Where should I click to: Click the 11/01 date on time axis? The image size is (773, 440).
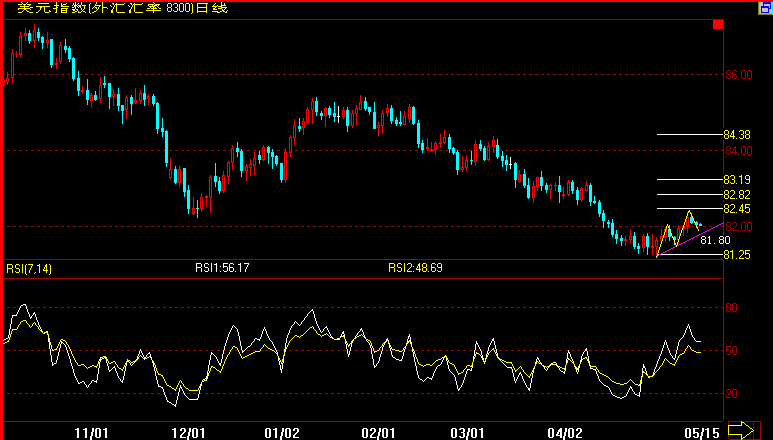click(x=91, y=433)
